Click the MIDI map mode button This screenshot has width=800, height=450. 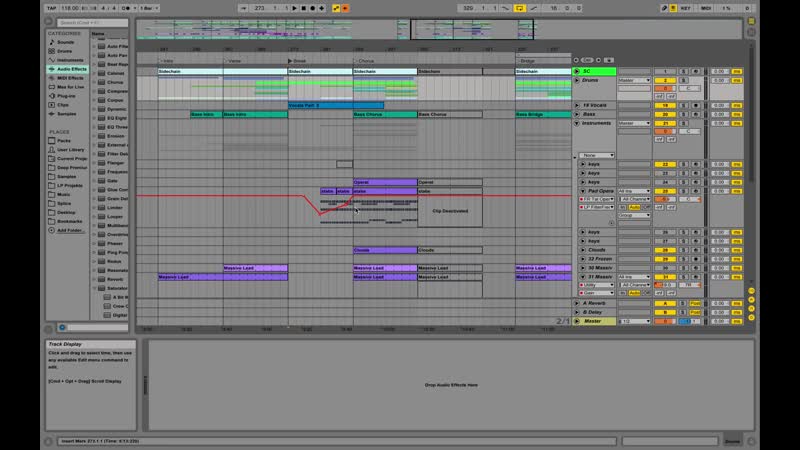[x=706, y=8]
